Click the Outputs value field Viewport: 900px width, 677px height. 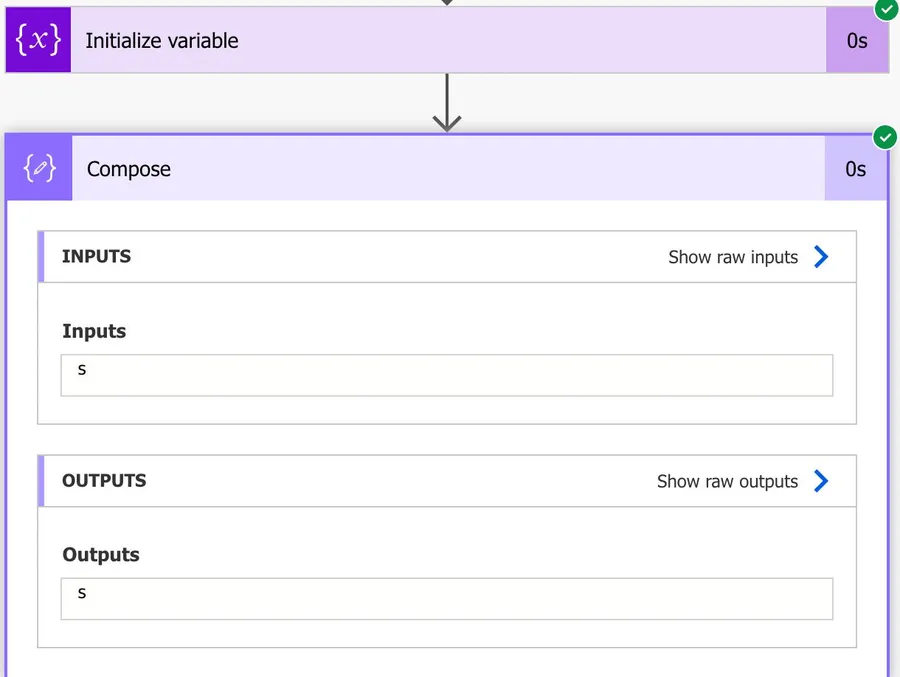pos(446,598)
